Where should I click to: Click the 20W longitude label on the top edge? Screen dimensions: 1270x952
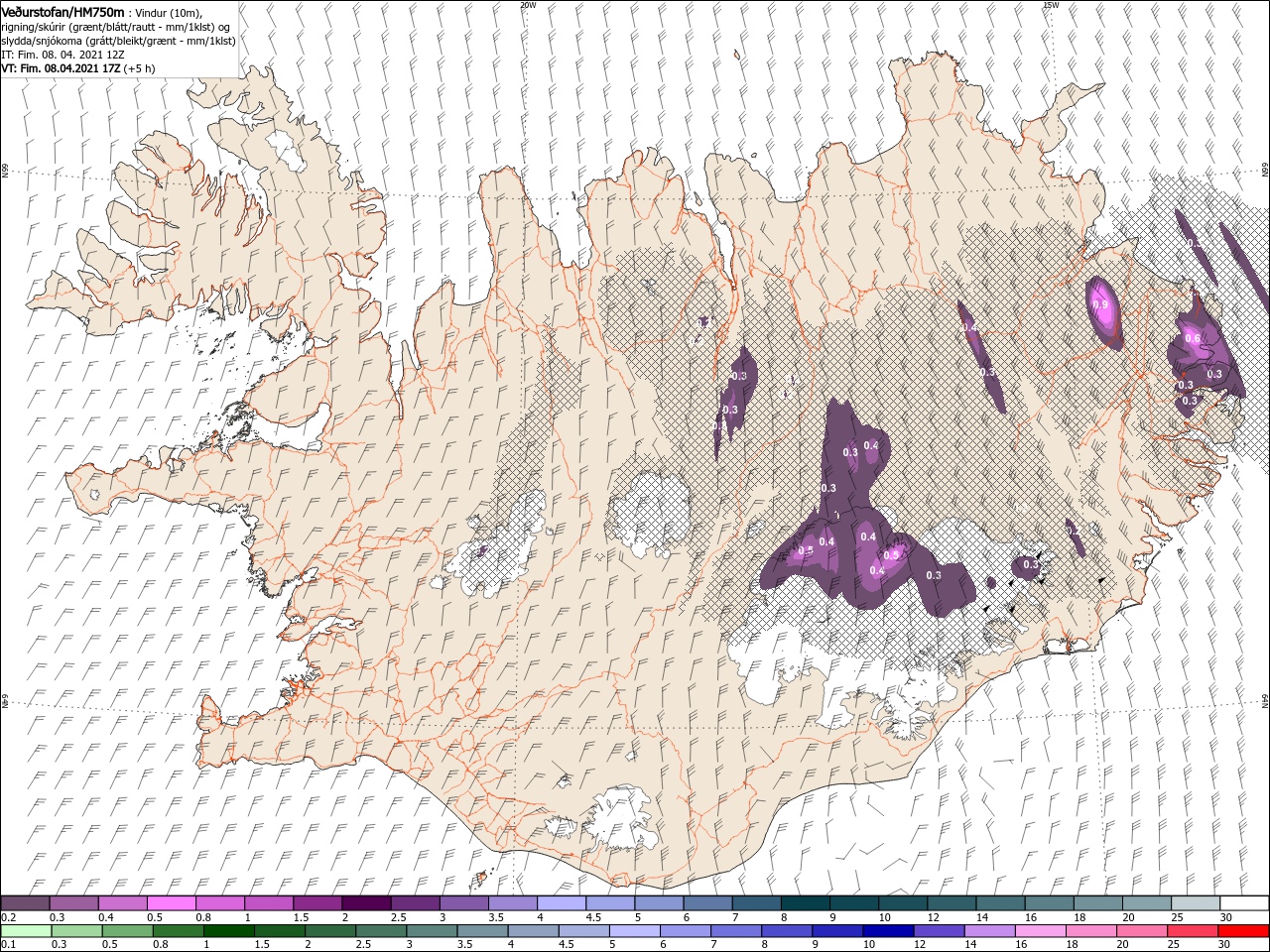point(528,5)
